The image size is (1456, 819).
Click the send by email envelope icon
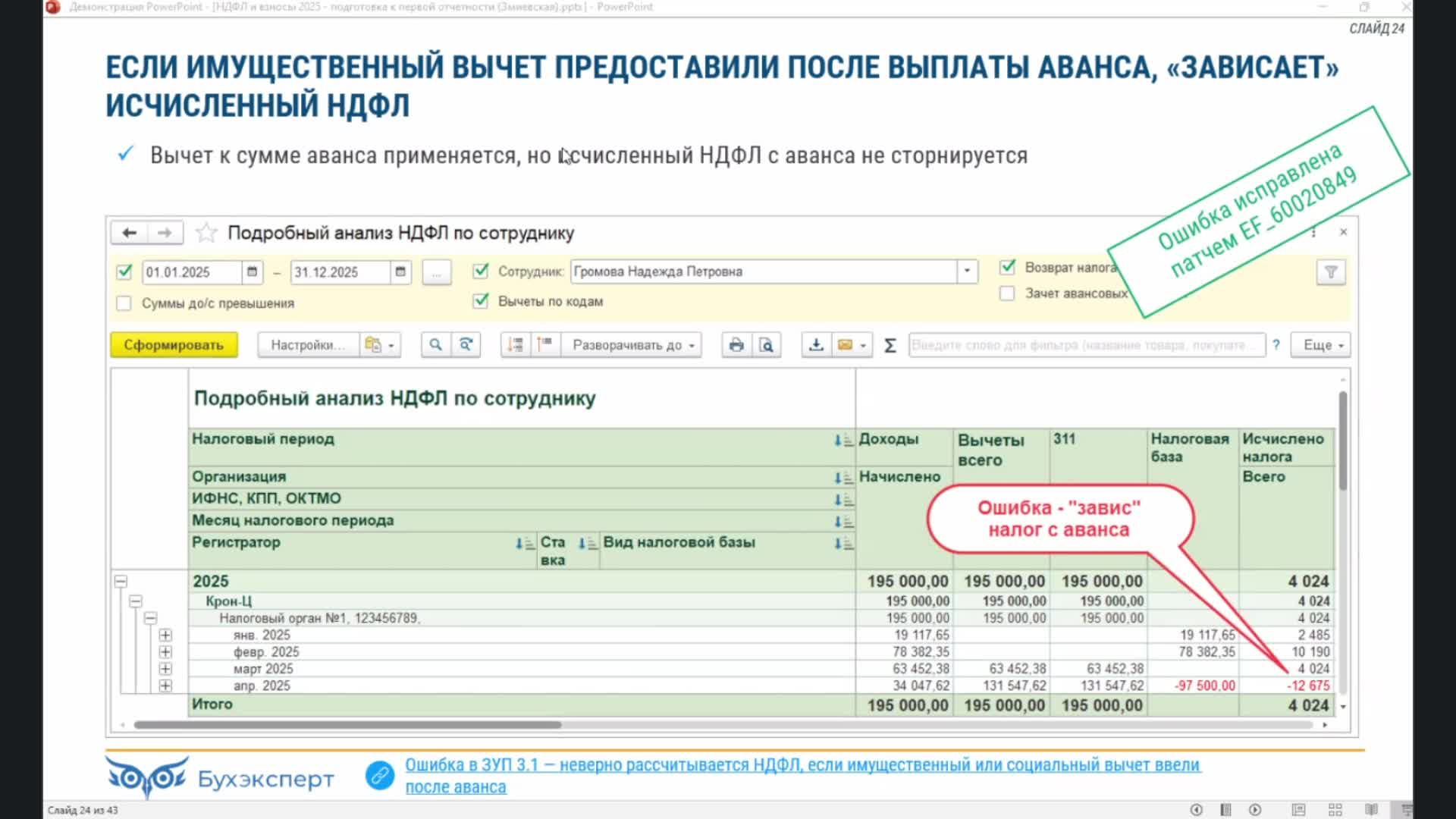pyautogui.click(x=845, y=345)
